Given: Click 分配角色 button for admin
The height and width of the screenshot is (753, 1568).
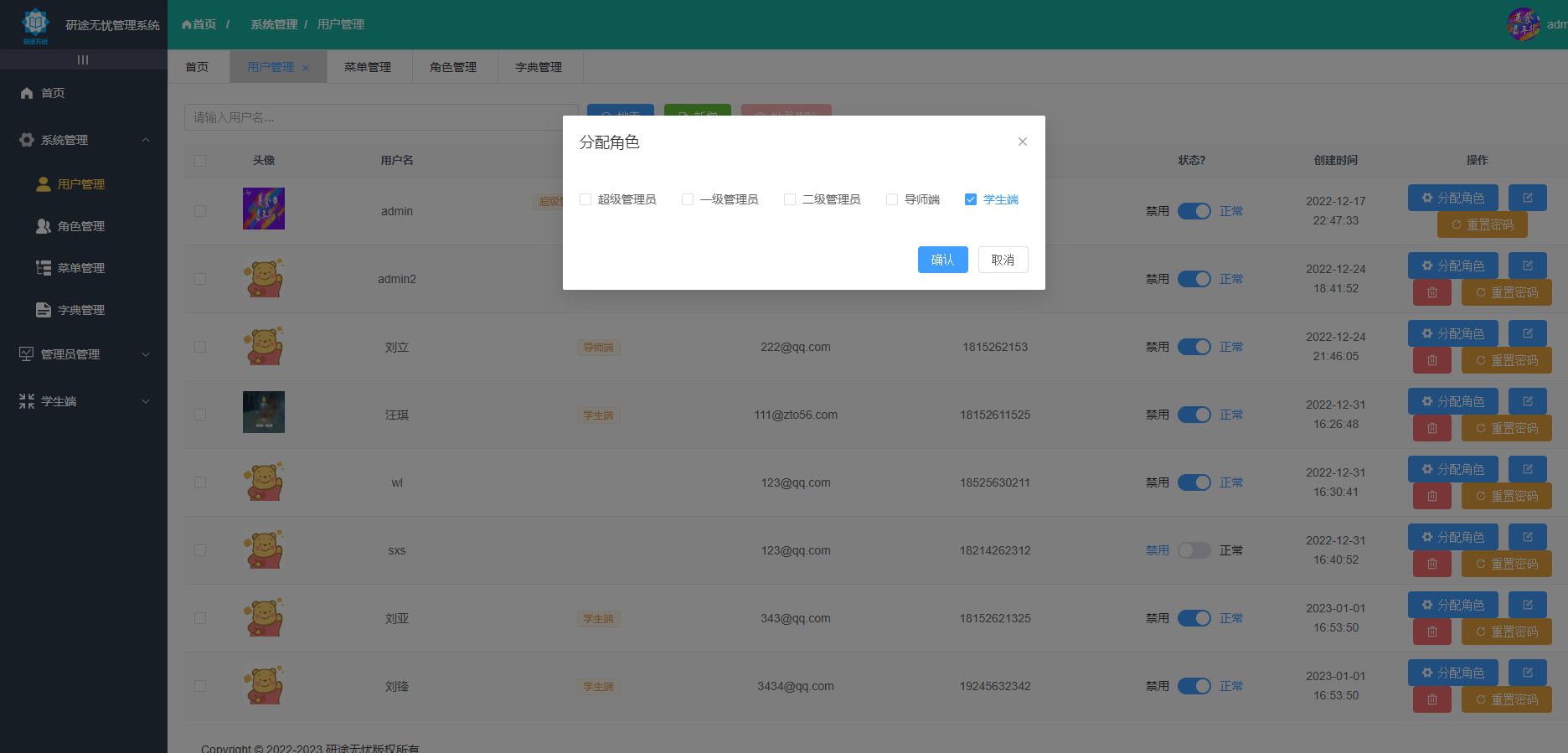Looking at the screenshot, I should click(1453, 198).
